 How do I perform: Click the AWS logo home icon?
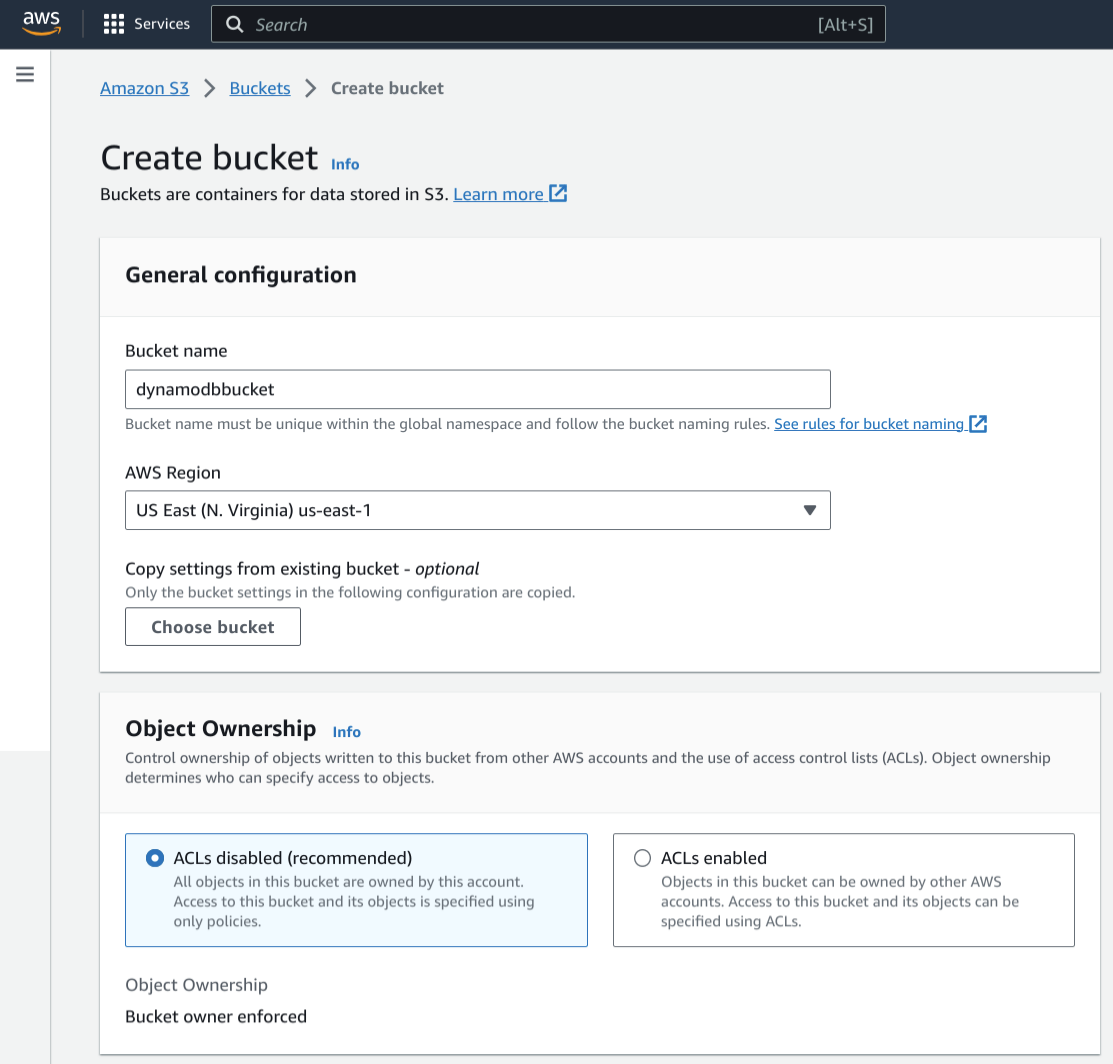(41, 23)
